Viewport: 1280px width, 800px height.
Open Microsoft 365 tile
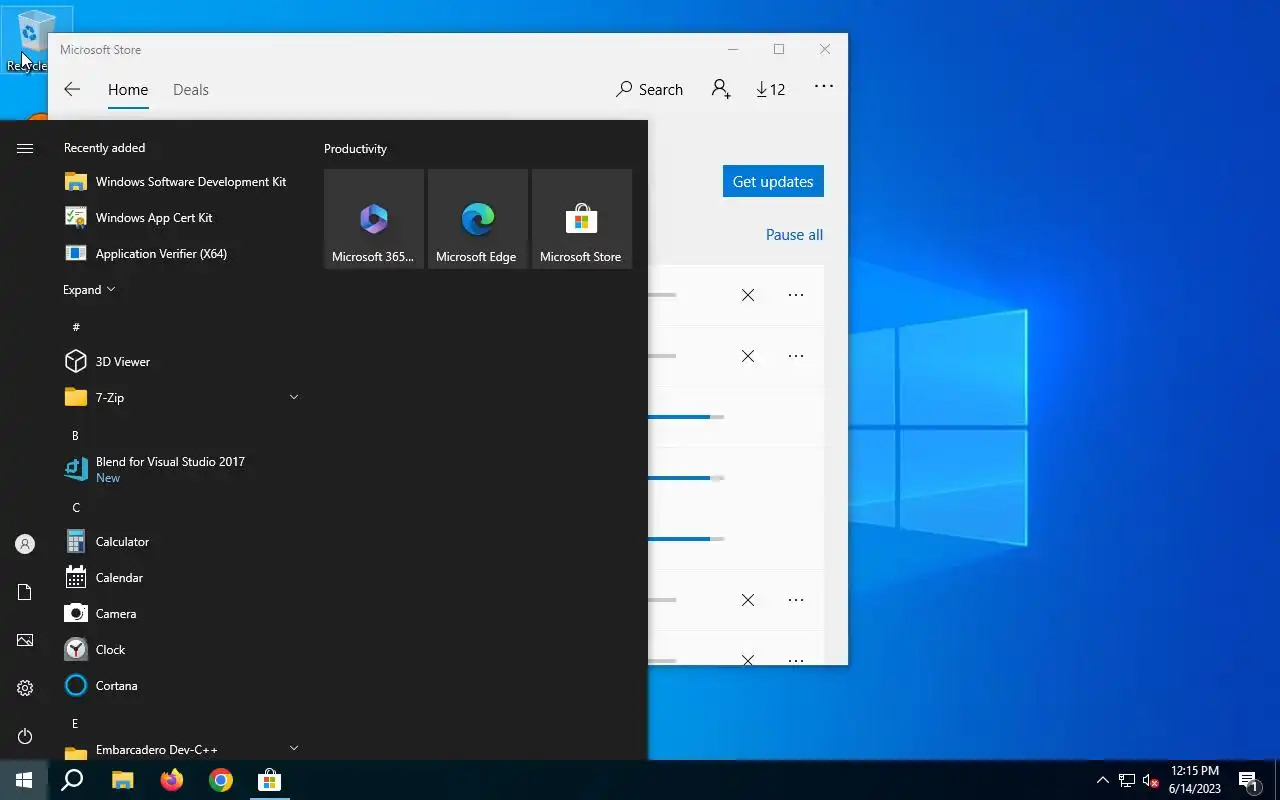tap(374, 219)
